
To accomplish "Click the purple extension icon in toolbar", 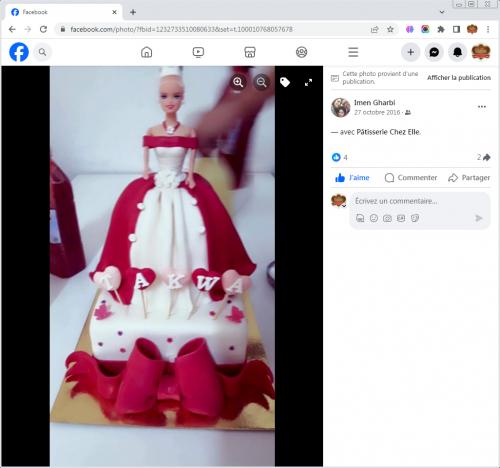I will pyautogui.click(x=410, y=29).
